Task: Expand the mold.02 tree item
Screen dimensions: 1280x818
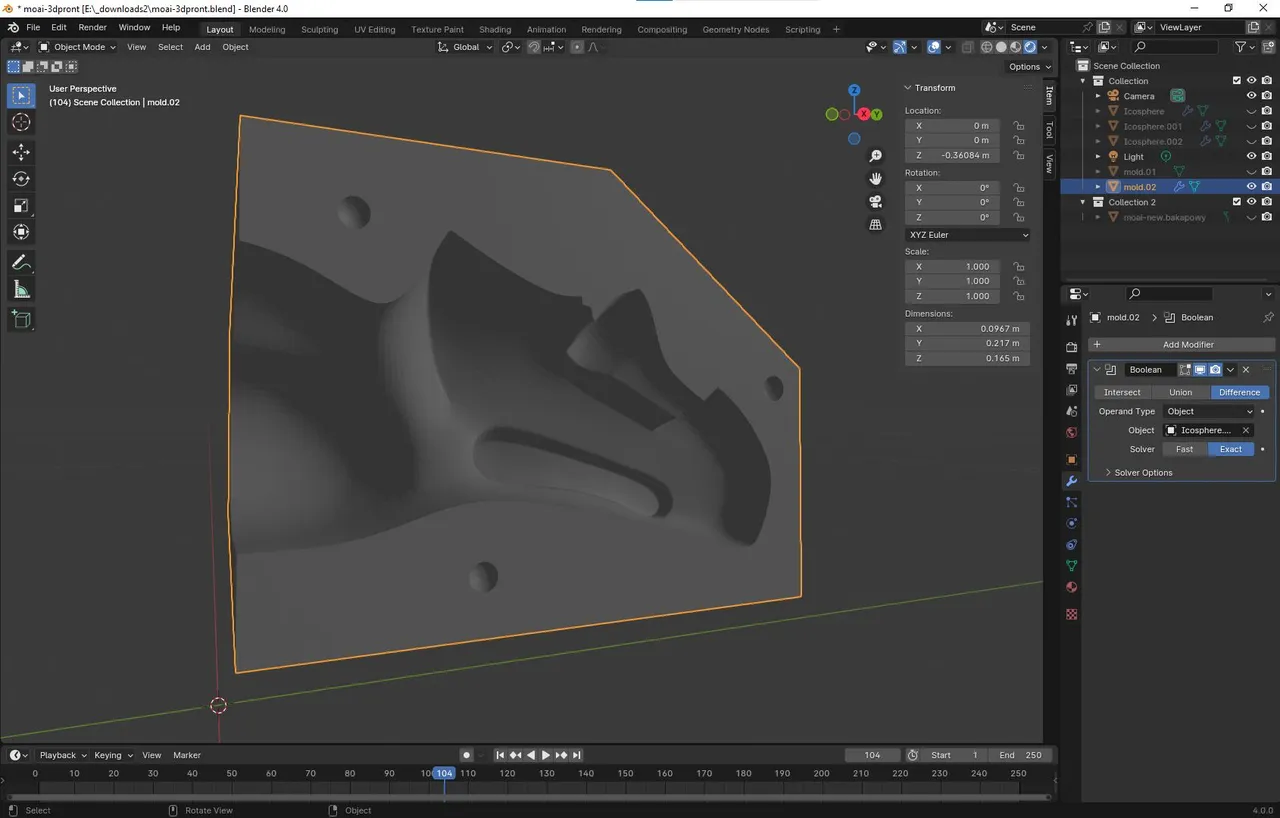Action: (x=1098, y=187)
